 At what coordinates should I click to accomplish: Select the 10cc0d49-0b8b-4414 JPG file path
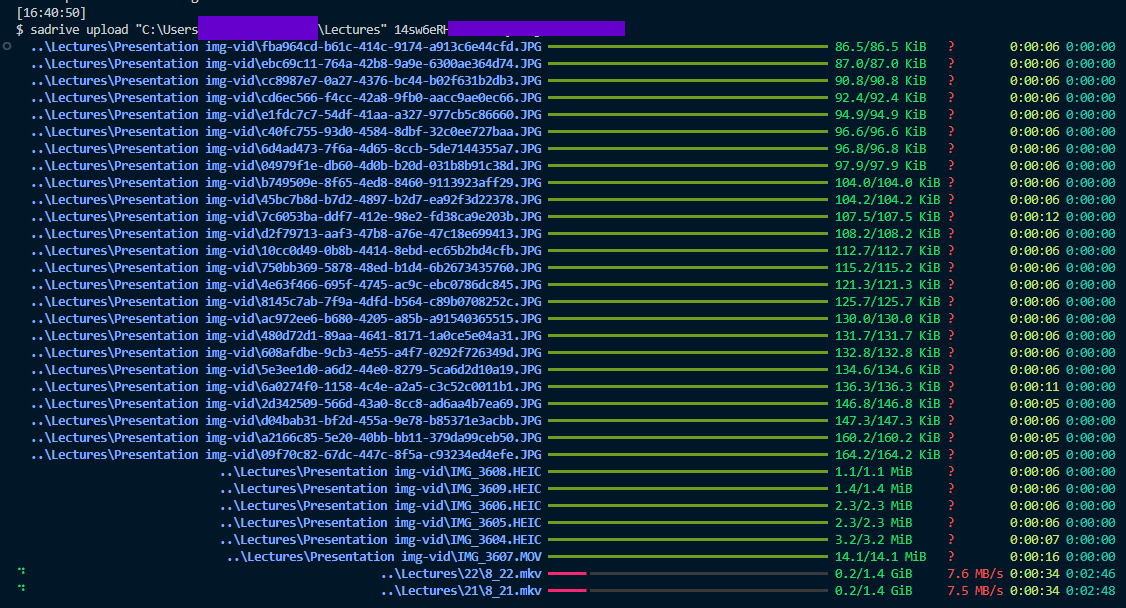pyautogui.click(x=286, y=251)
